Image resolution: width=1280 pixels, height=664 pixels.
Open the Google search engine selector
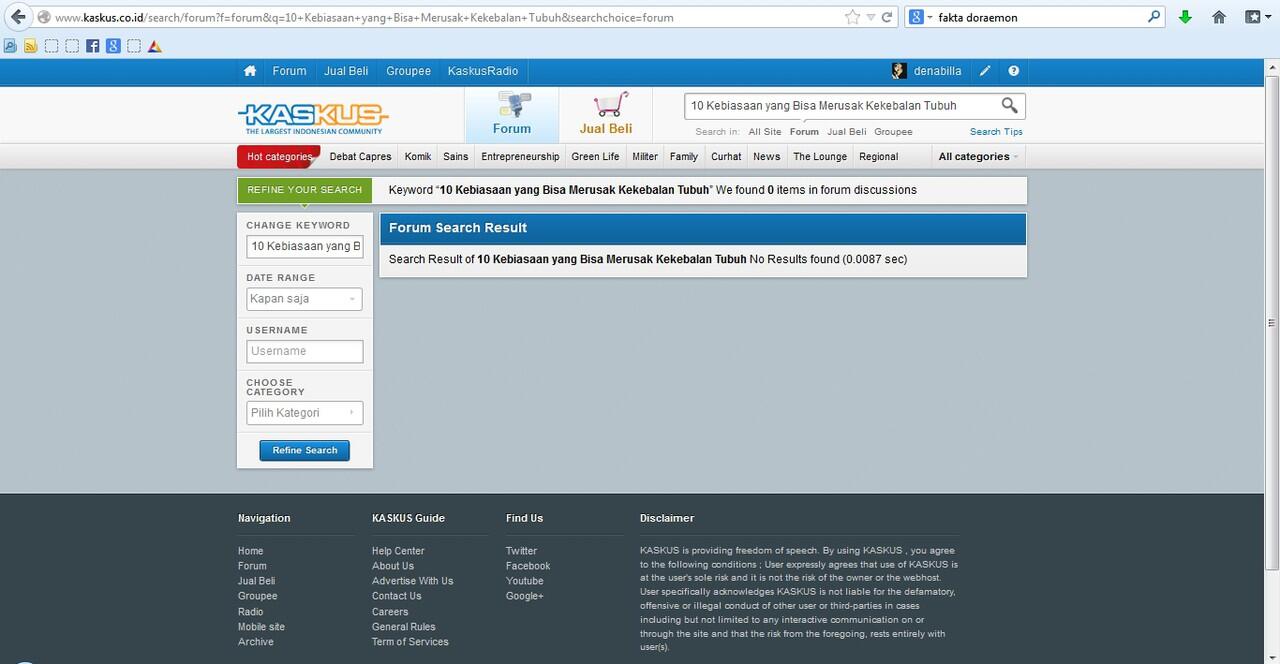click(x=920, y=17)
